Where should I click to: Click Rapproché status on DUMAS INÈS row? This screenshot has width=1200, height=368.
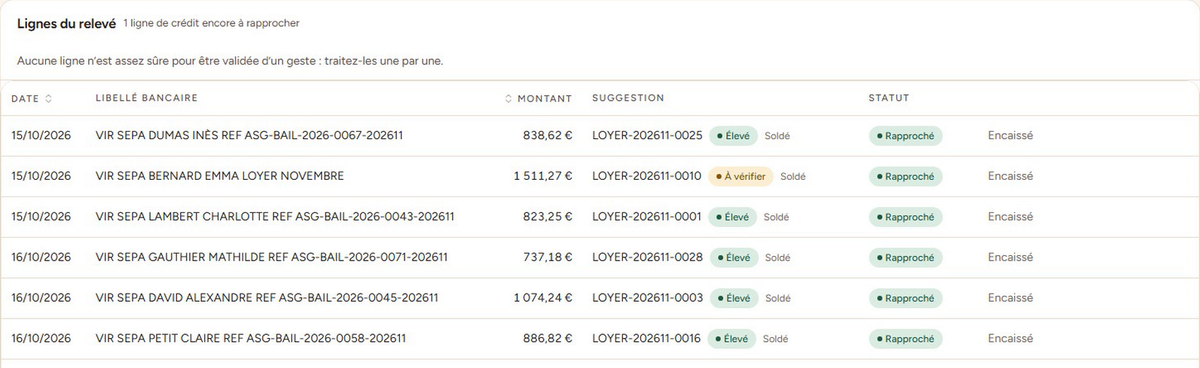pyautogui.click(x=905, y=135)
